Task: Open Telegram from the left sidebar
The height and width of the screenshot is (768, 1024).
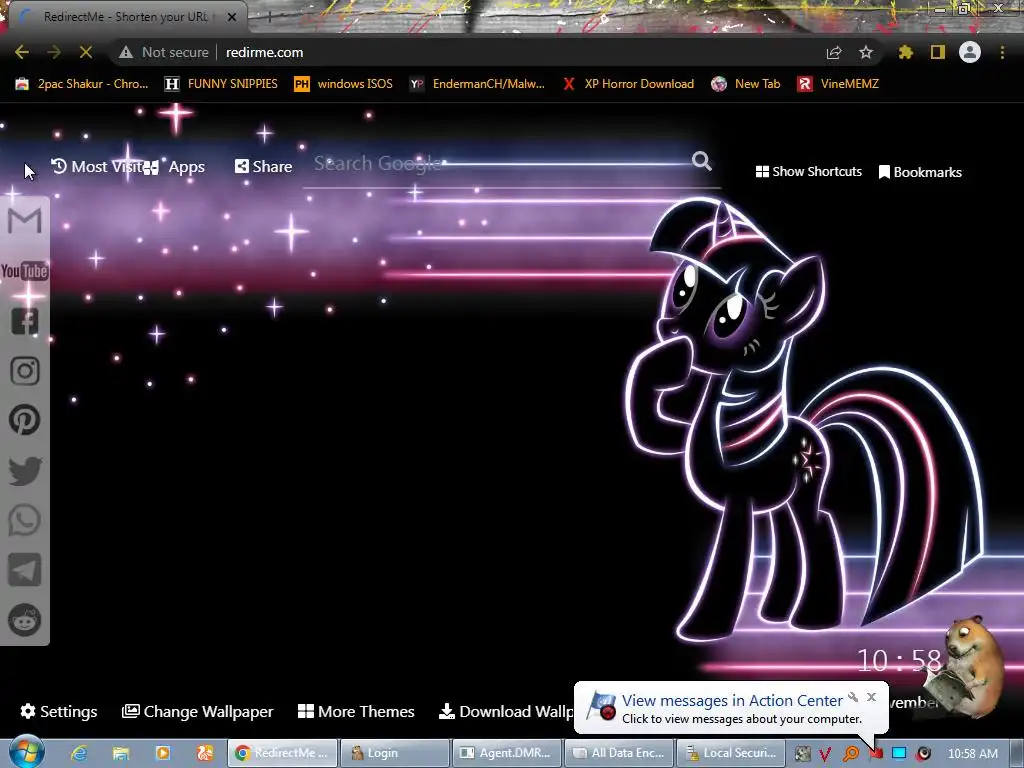Action: pyautogui.click(x=25, y=570)
